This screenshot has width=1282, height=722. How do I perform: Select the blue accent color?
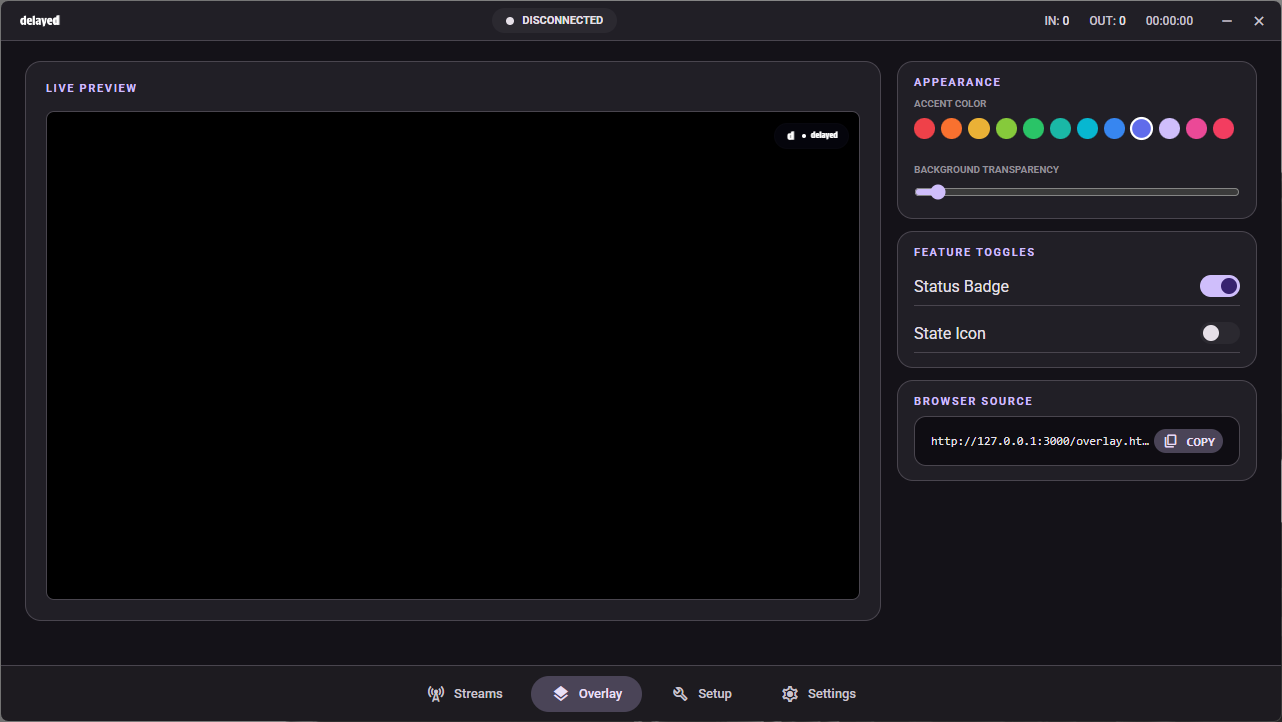pos(1114,128)
